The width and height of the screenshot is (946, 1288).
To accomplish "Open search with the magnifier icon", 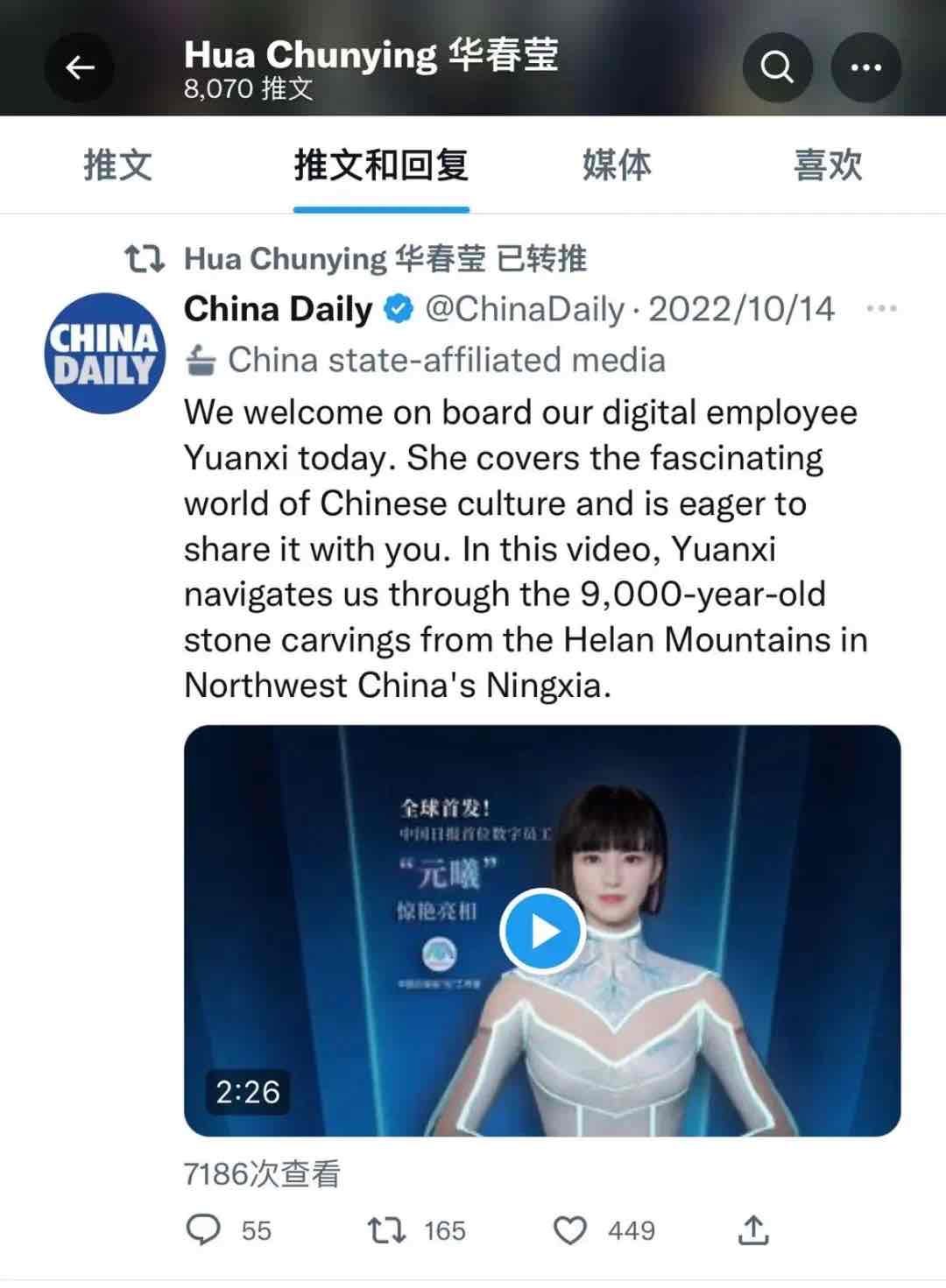I will (777, 67).
